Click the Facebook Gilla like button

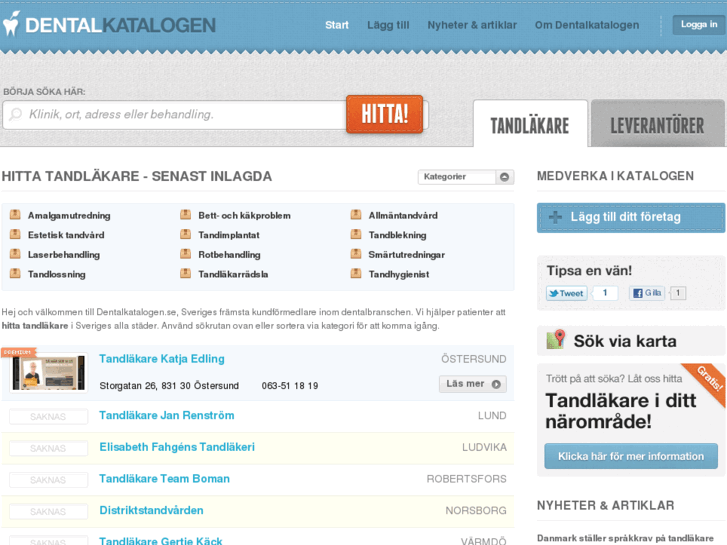coord(647,293)
